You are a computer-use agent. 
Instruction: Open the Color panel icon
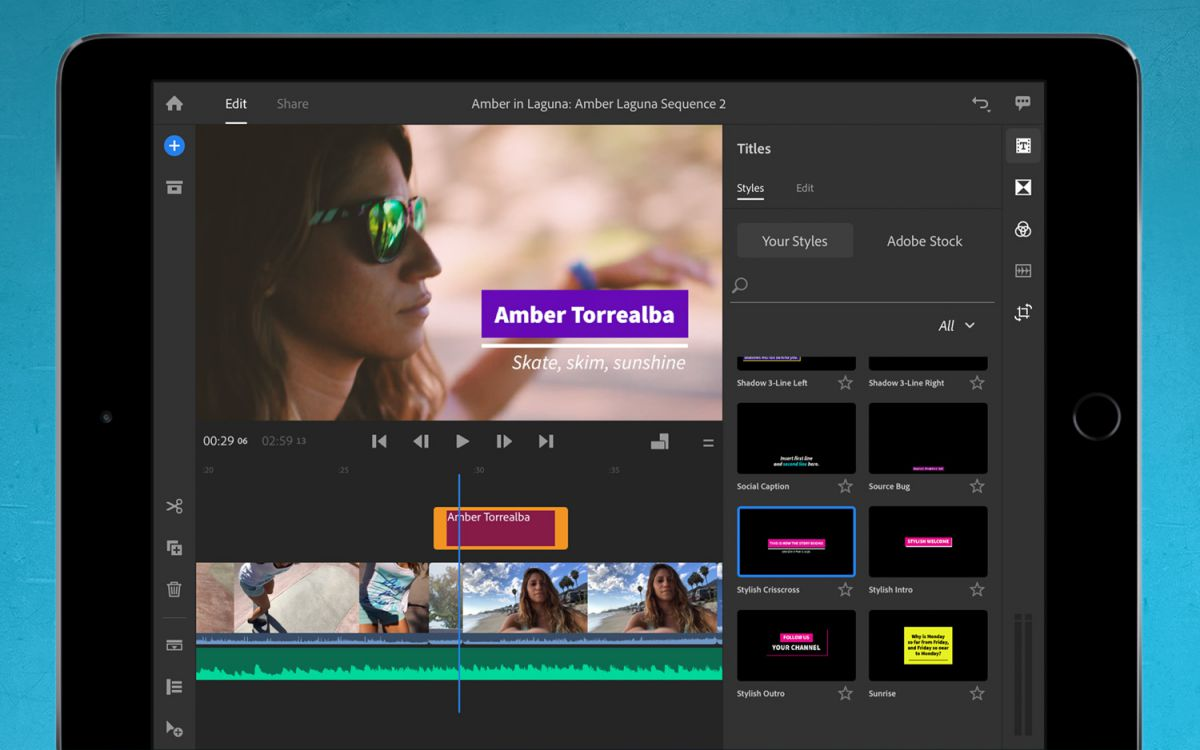tap(1023, 229)
